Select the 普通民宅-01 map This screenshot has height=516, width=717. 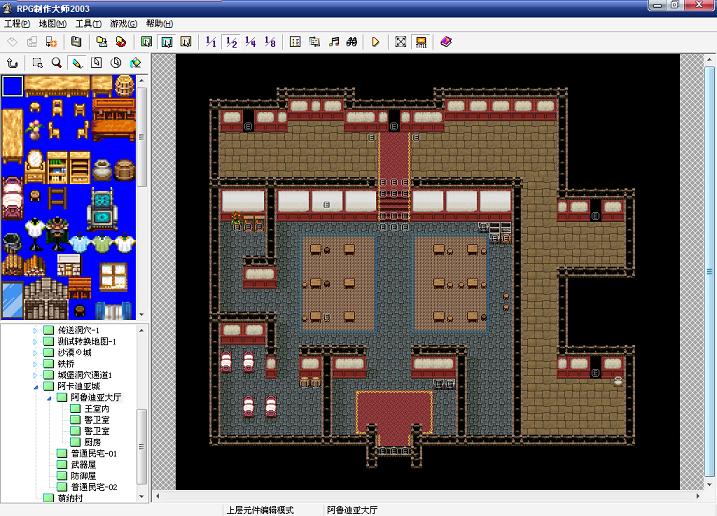pyautogui.click(x=94, y=453)
